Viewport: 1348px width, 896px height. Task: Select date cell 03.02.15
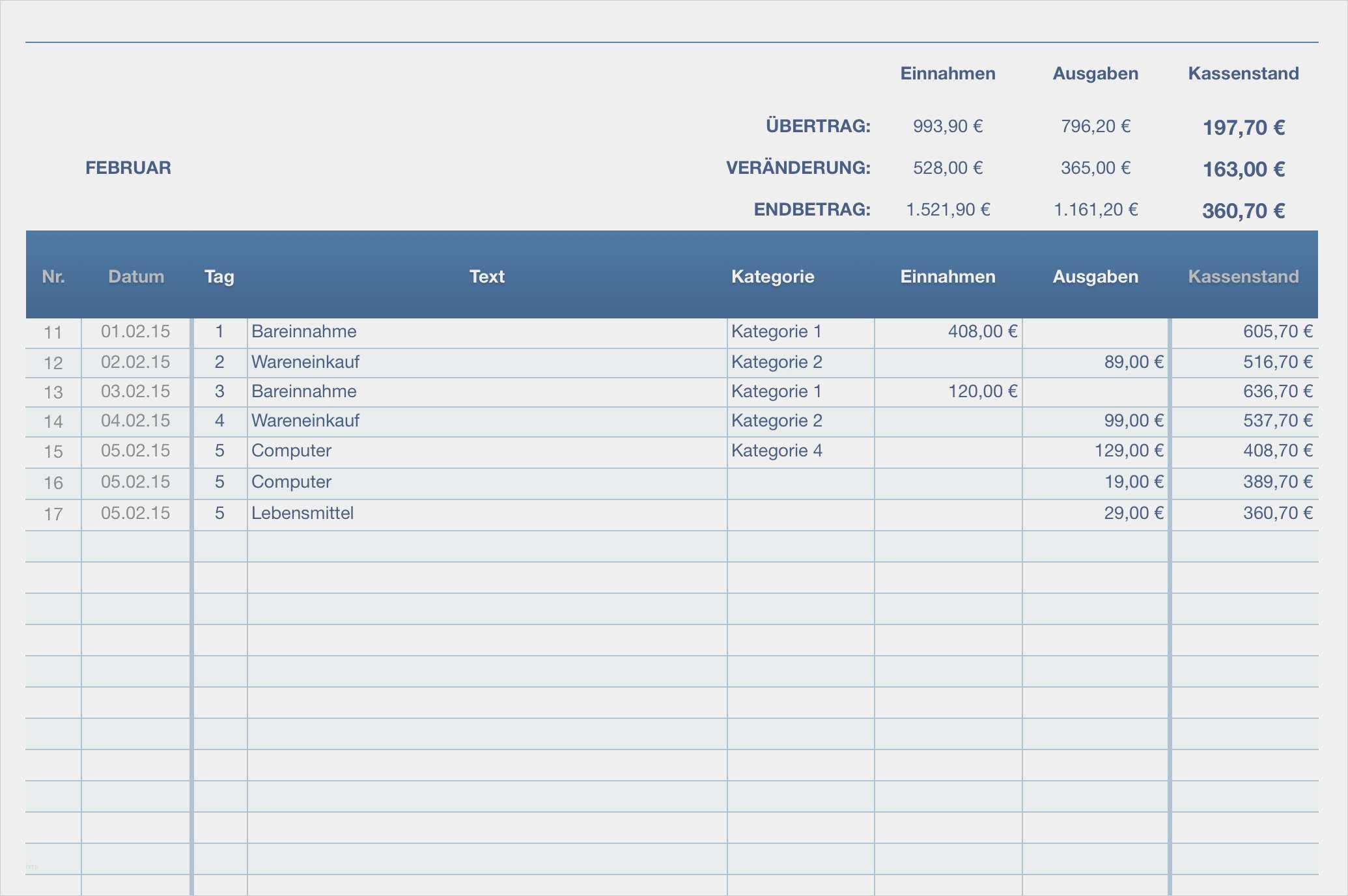tap(135, 392)
